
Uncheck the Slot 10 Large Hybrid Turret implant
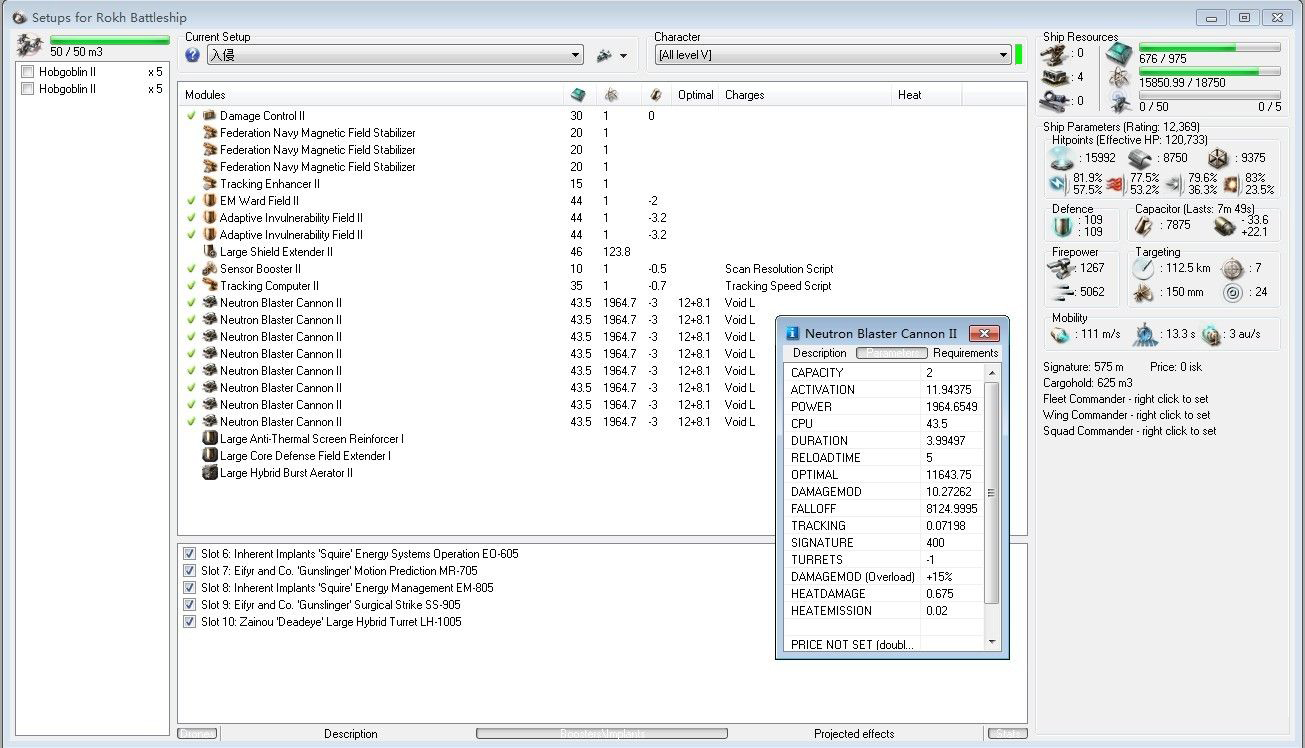[190, 622]
